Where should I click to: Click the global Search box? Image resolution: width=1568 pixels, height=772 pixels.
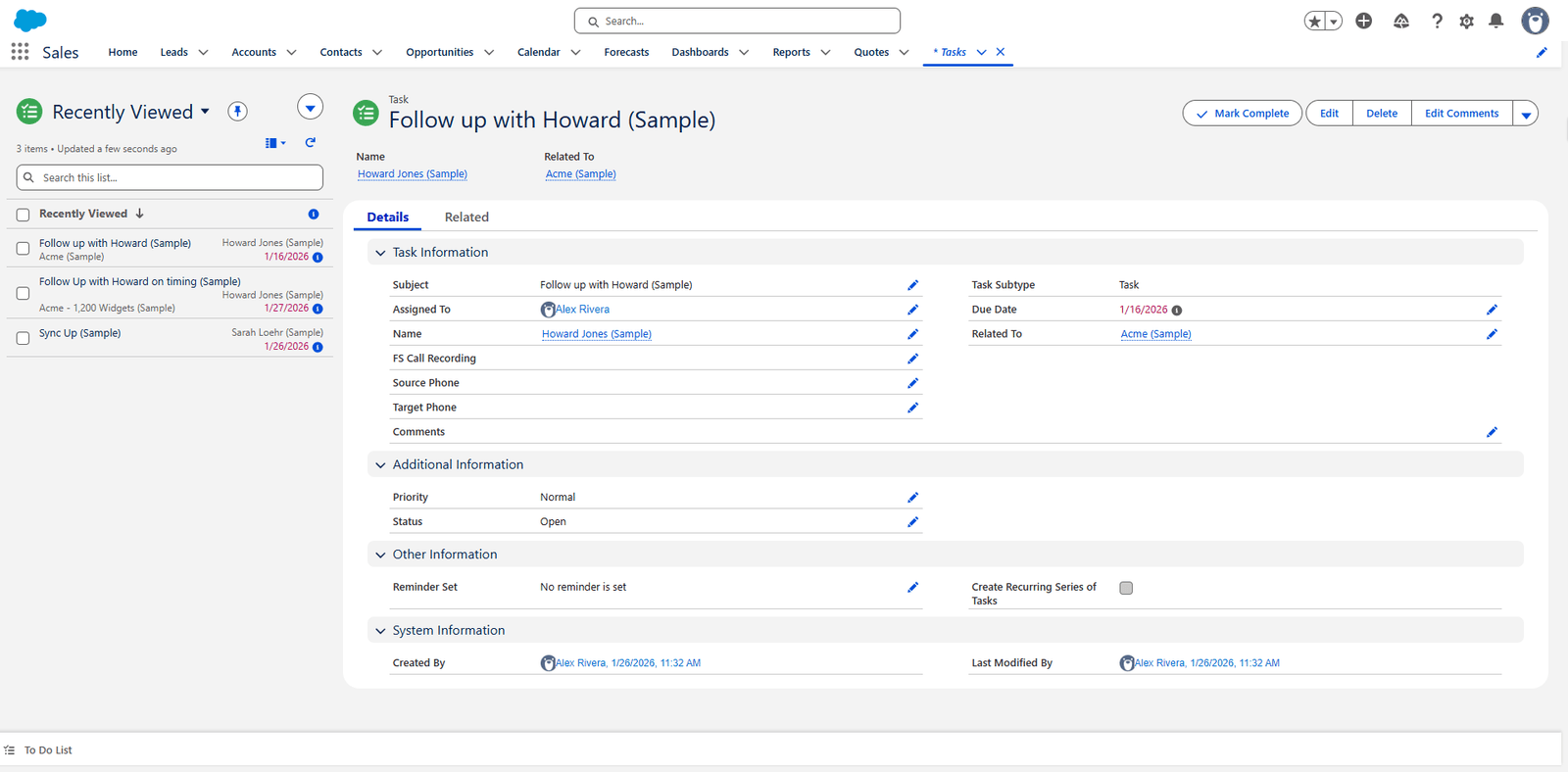pyautogui.click(x=737, y=21)
